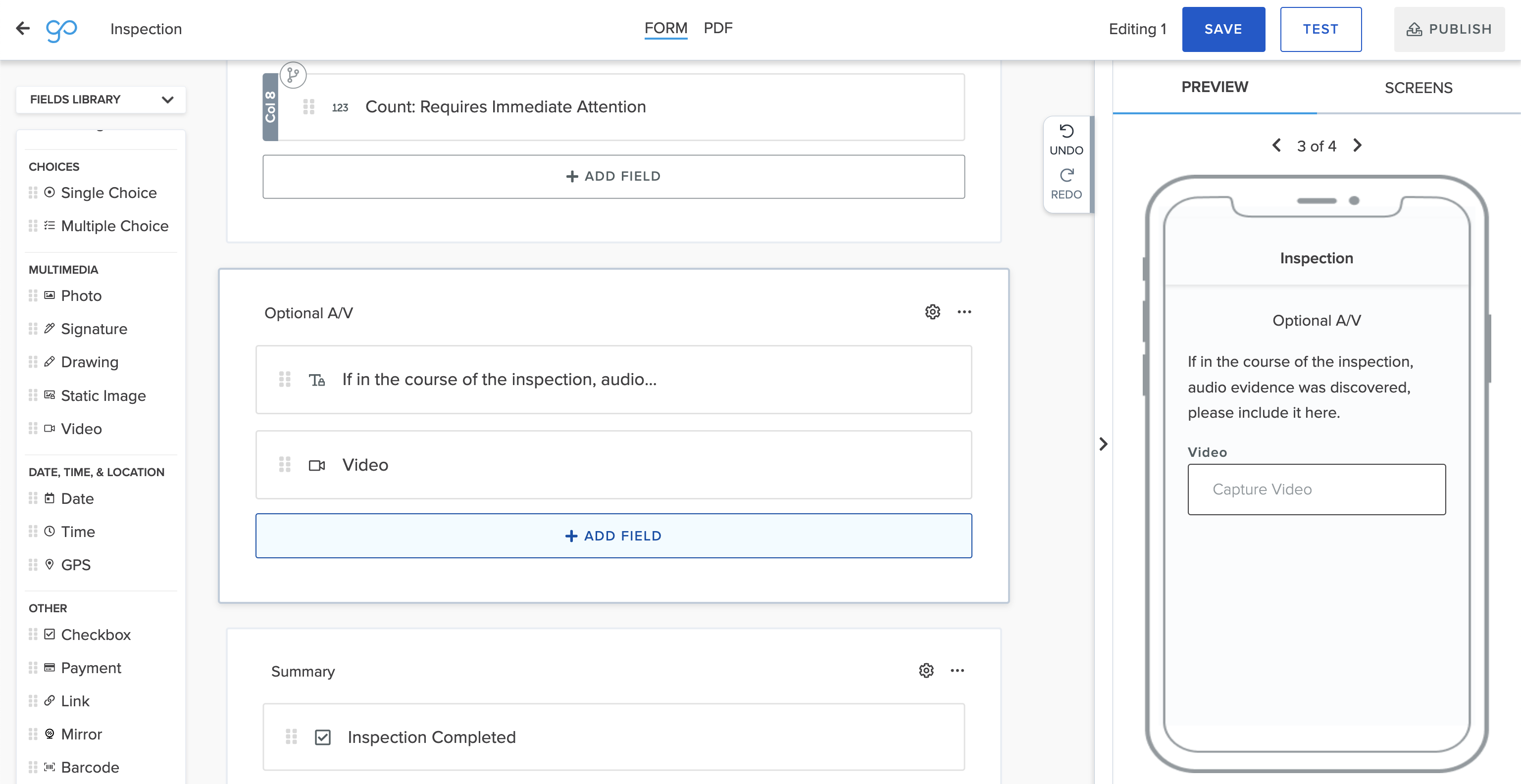
Task: Switch to the Screens tab
Action: pyautogui.click(x=1418, y=88)
